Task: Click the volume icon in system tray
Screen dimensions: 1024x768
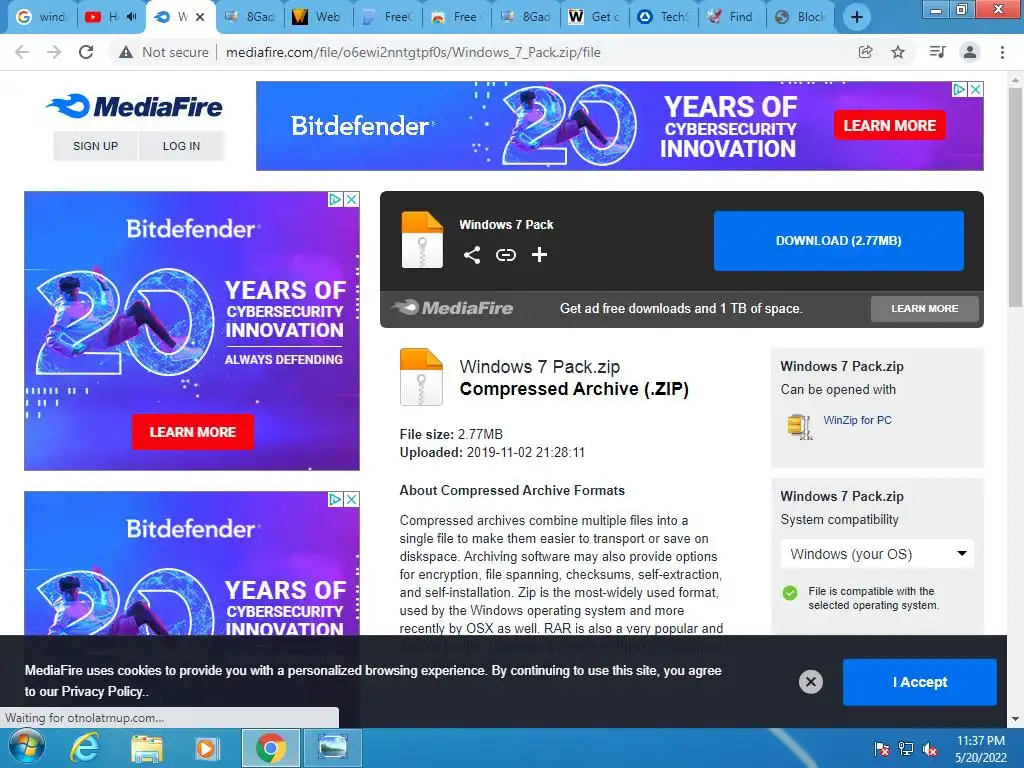Action: [x=930, y=749]
